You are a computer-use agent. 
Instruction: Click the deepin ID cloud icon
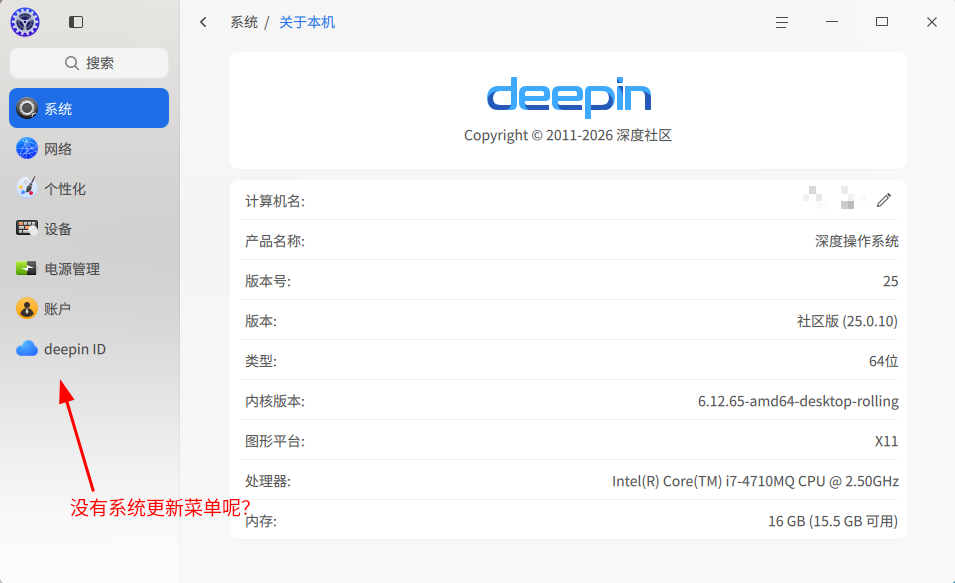point(27,348)
